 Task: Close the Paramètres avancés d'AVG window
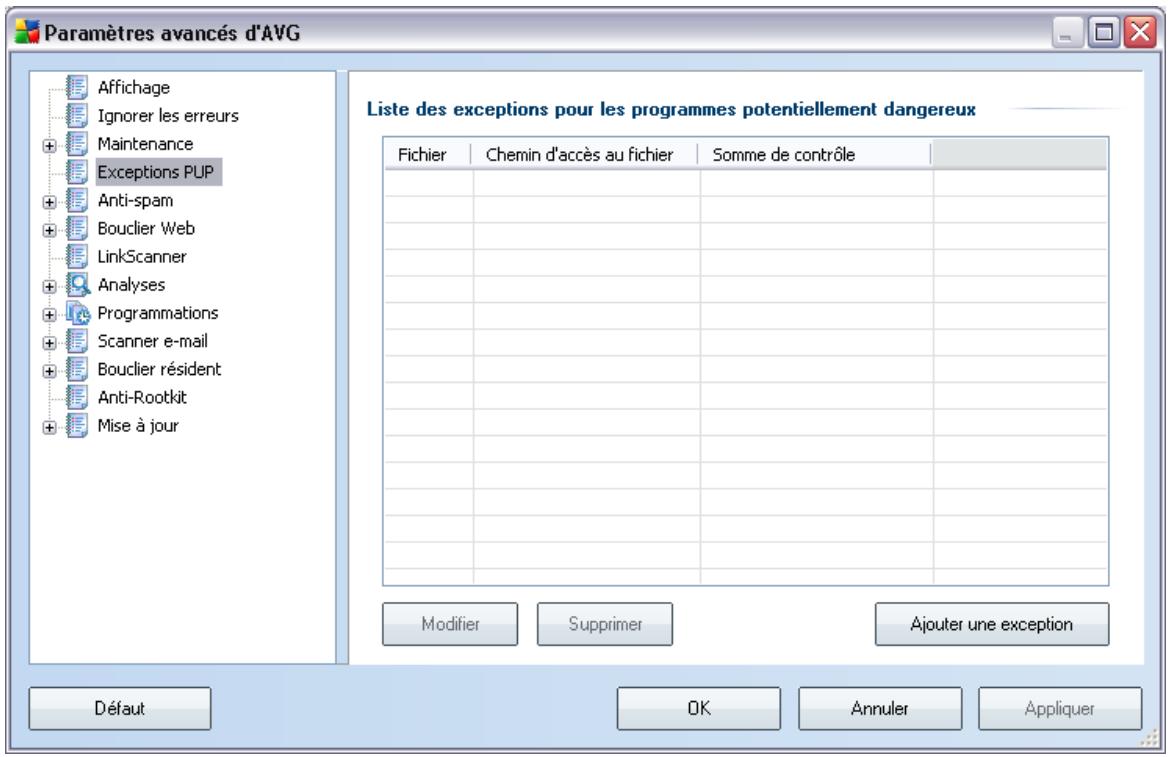coord(1140,33)
